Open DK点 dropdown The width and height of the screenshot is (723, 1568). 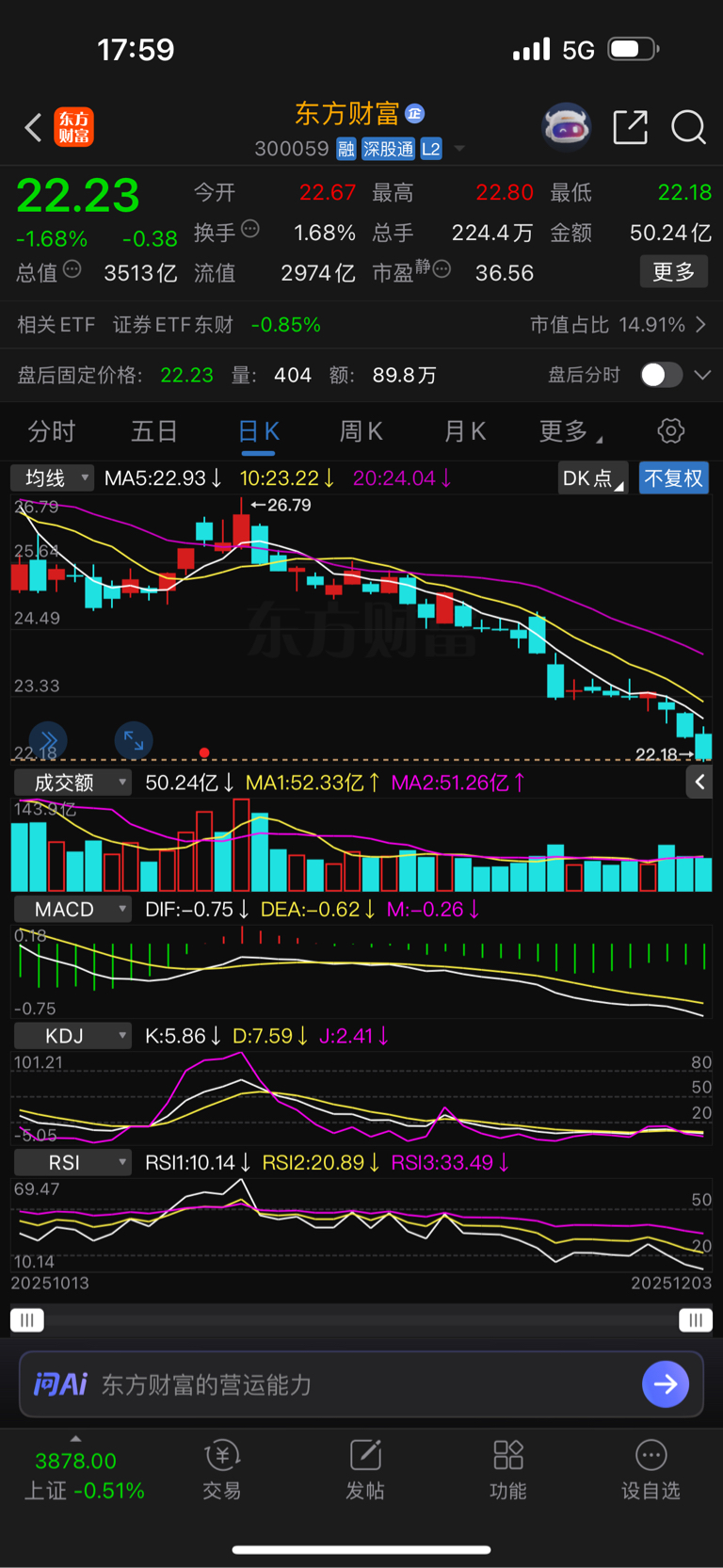592,478
